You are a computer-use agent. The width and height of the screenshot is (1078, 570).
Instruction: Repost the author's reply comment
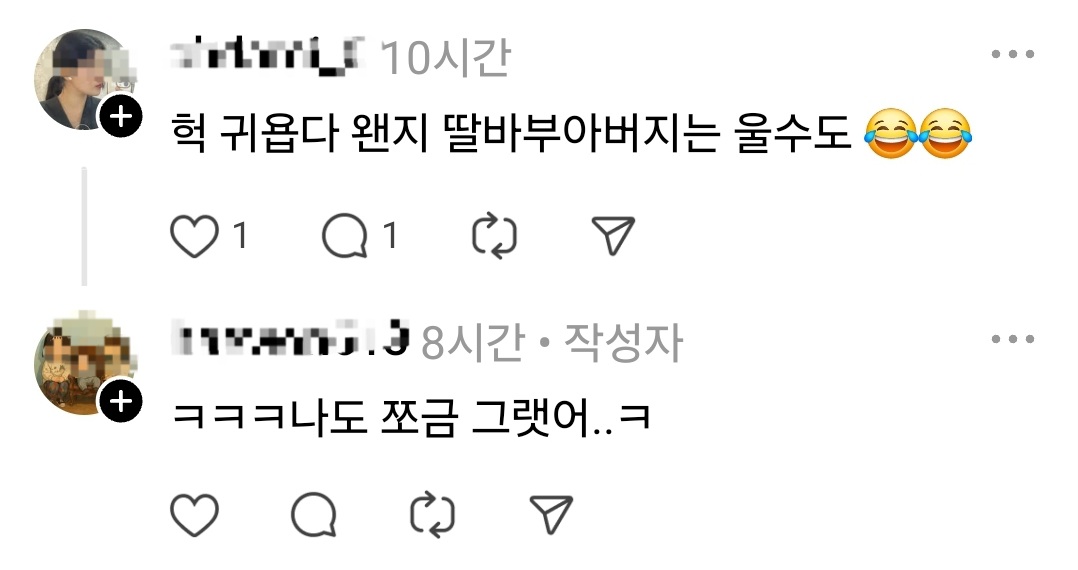click(432, 514)
